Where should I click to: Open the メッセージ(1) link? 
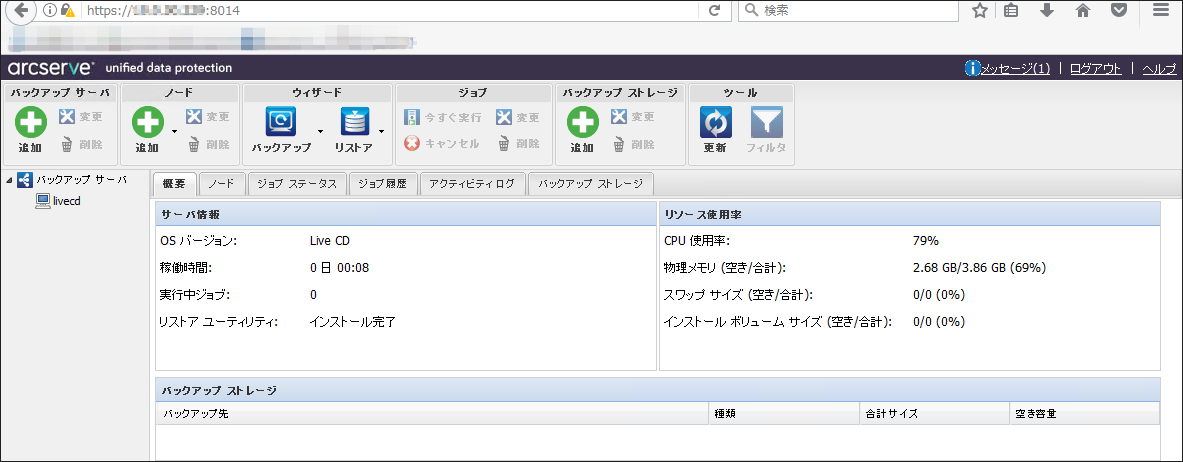click(1008, 69)
